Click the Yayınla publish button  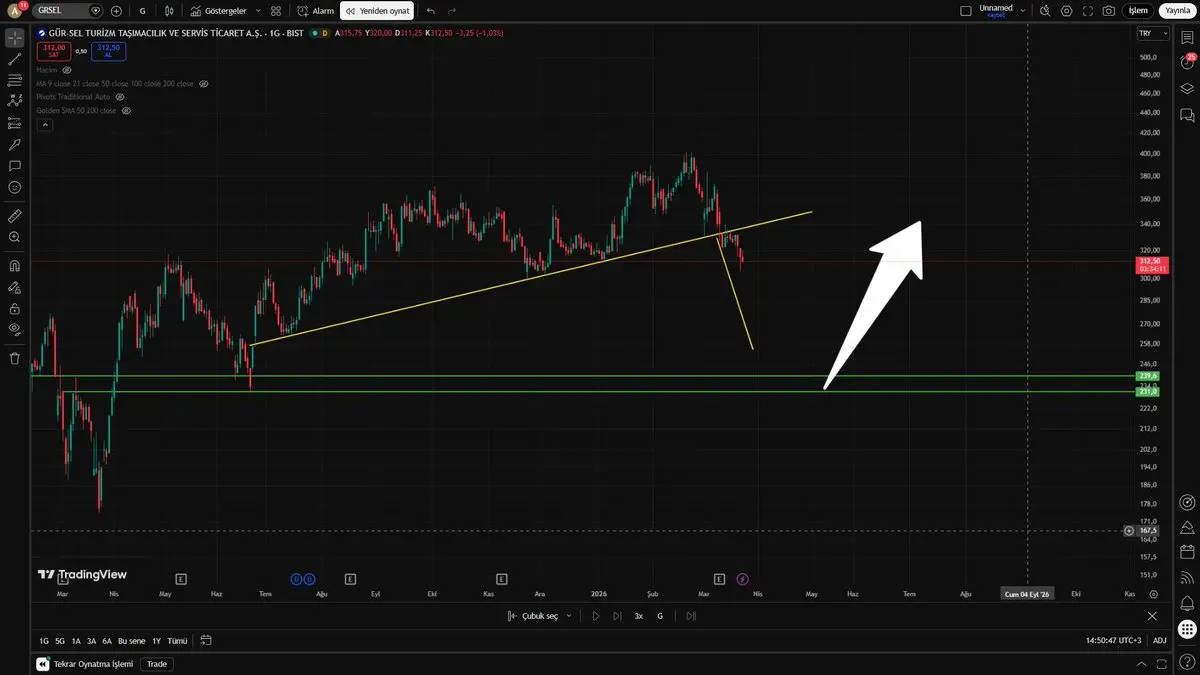point(1177,10)
